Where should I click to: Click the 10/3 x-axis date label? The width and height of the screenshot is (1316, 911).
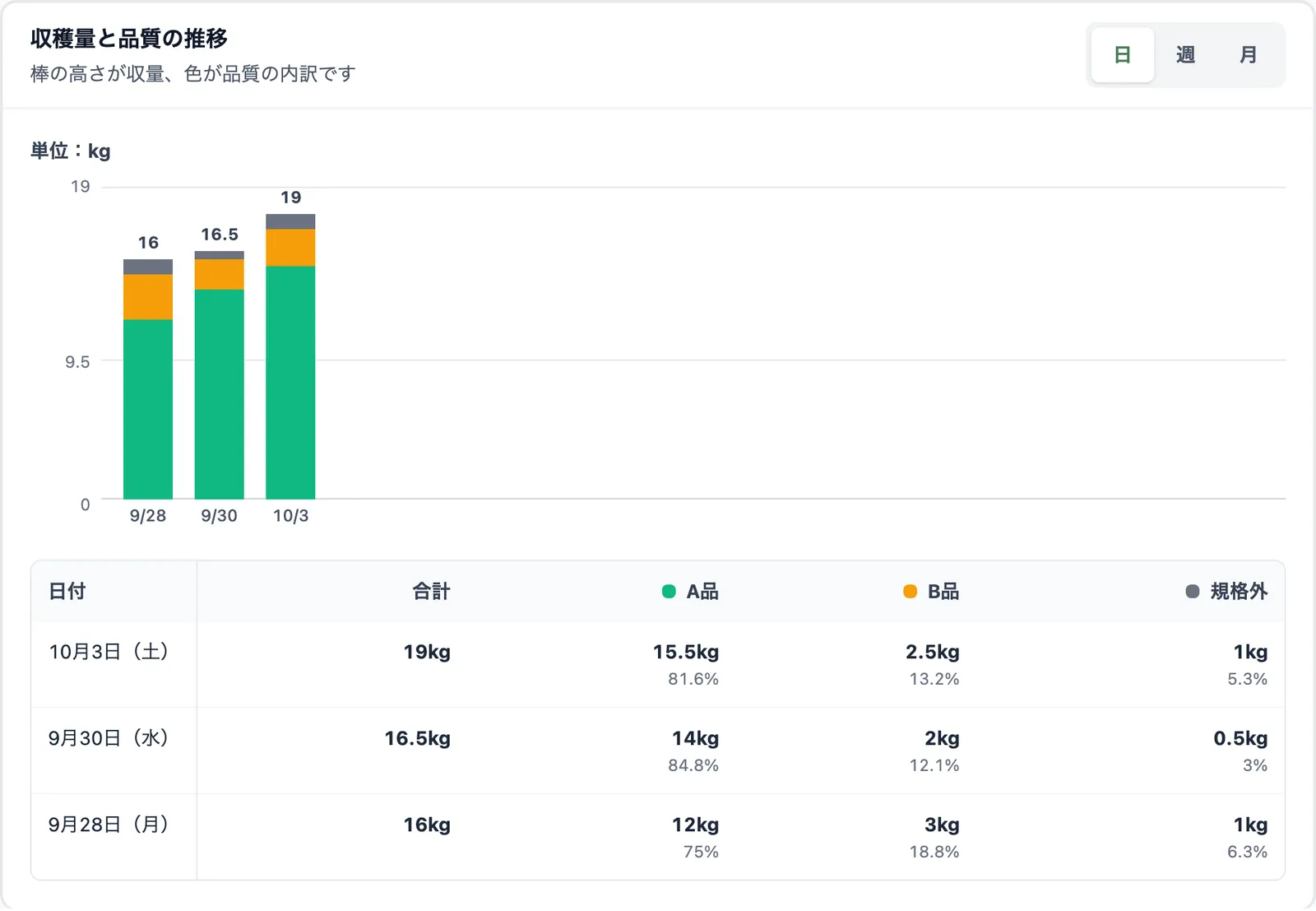click(x=290, y=516)
